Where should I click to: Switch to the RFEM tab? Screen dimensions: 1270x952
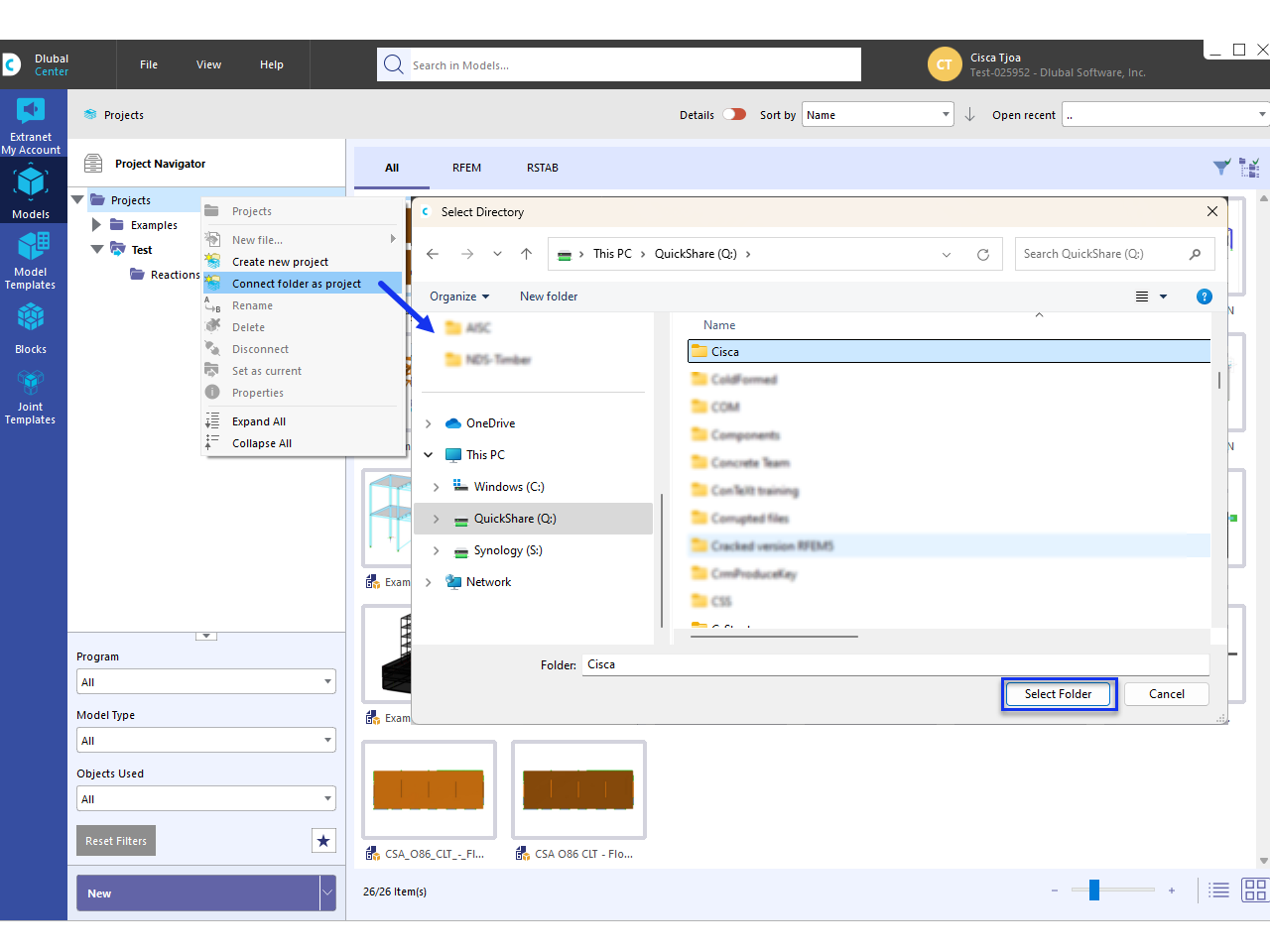coord(466,168)
